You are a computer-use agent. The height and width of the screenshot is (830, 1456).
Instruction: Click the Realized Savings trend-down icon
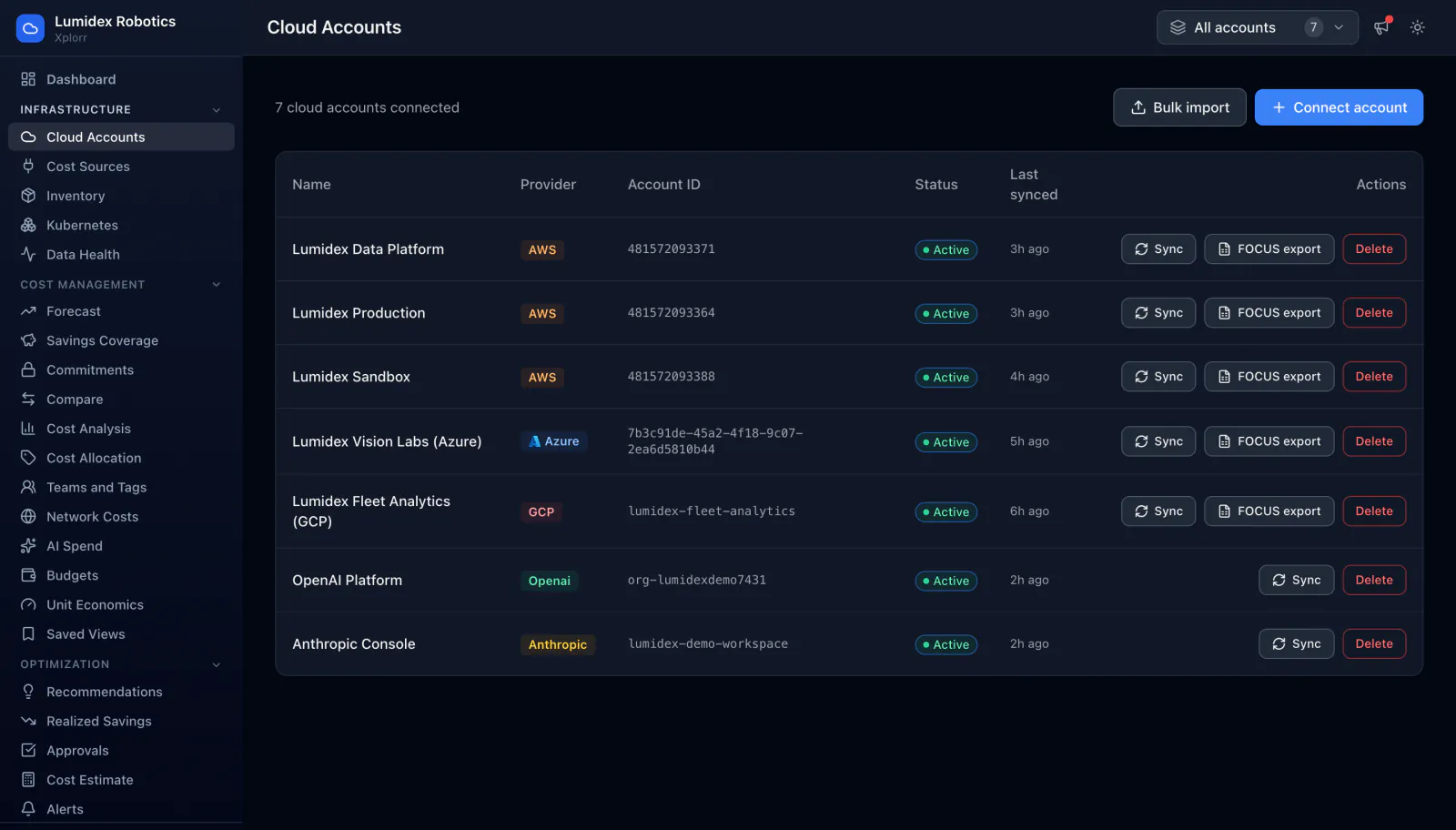(28, 721)
